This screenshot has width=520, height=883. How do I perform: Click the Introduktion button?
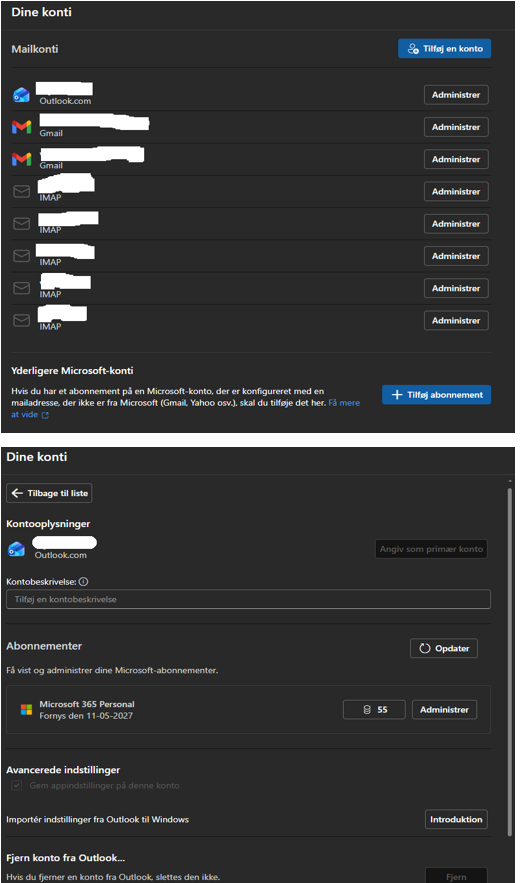point(456,819)
